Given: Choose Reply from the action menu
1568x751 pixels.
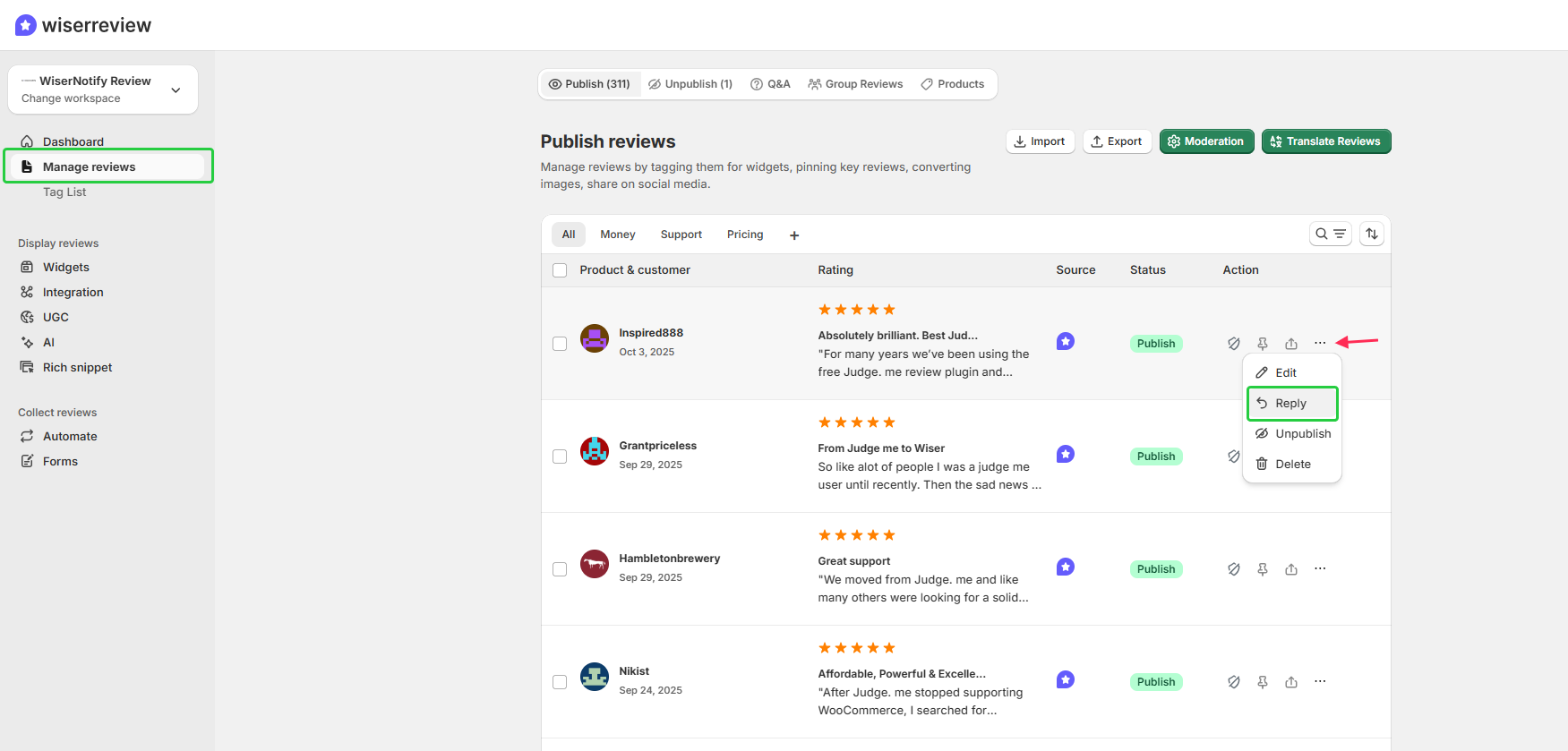Looking at the screenshot, I should [1292, 404].
